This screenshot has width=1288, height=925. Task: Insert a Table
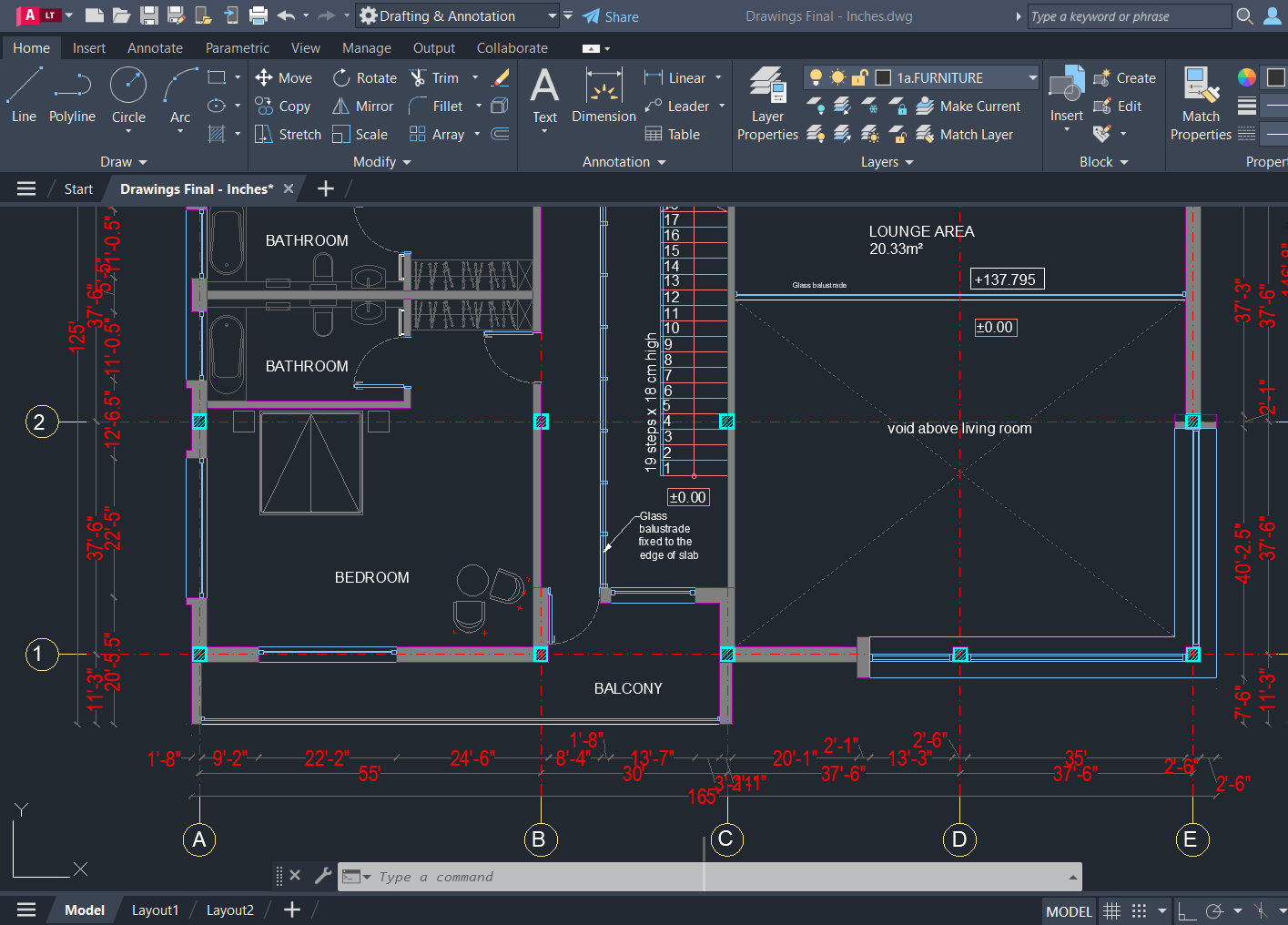pos(673,135)
